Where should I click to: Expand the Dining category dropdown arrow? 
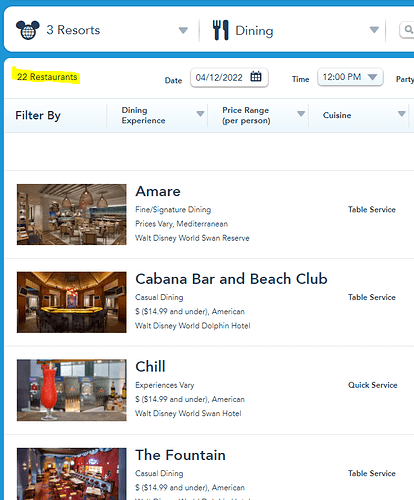click(x=374, y=30)
